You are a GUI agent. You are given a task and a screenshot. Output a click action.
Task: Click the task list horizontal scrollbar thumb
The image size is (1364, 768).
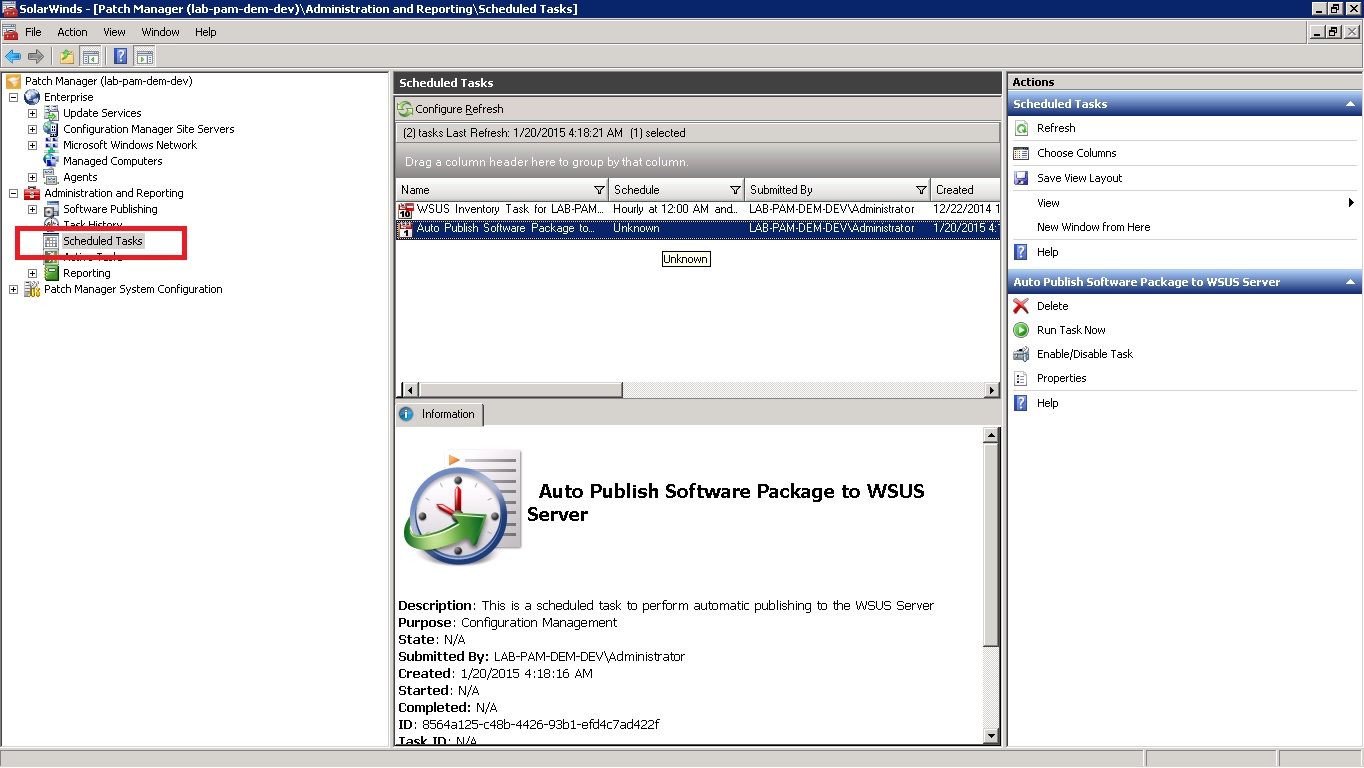[522, 390]
